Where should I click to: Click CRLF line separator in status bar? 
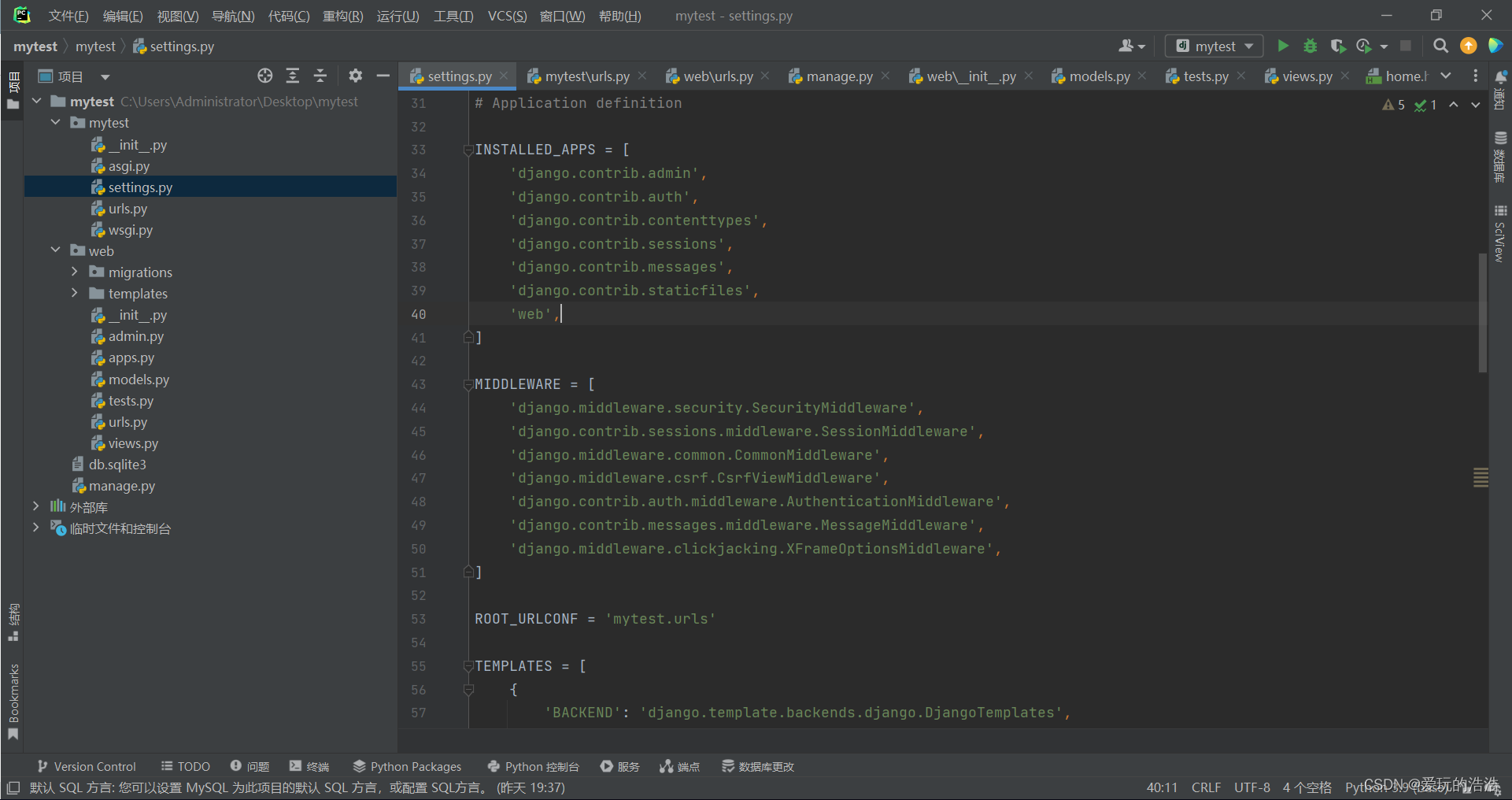(x=1206, y=787)
